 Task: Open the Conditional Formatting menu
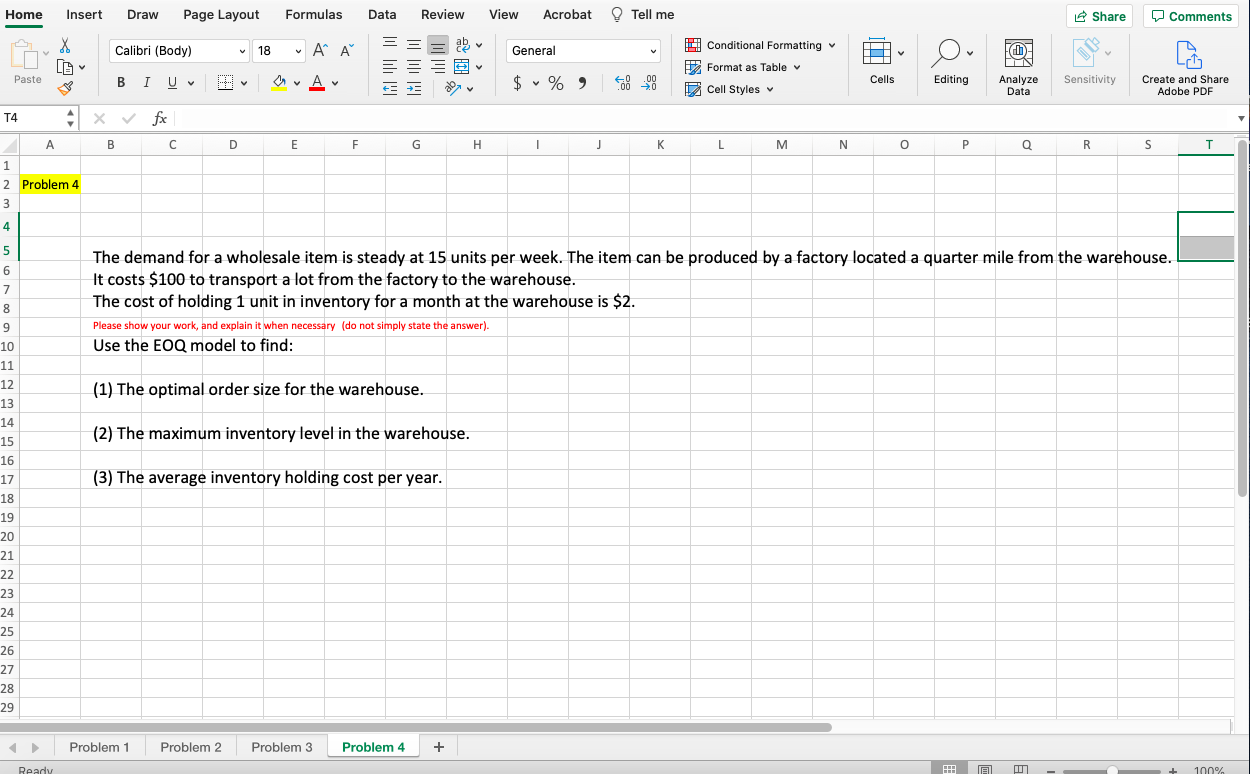760,45
